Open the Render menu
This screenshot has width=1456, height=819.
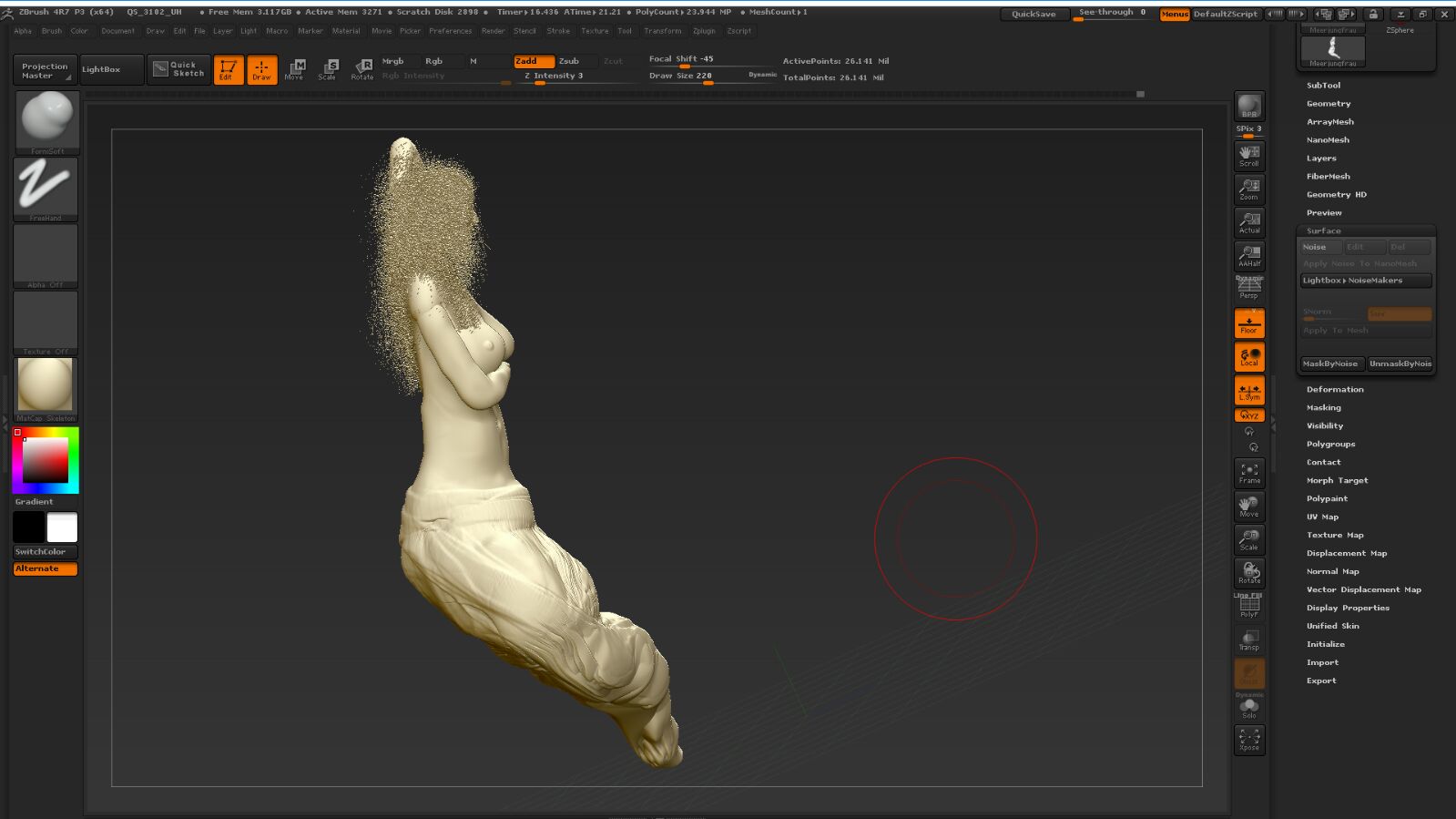[493, 31]
